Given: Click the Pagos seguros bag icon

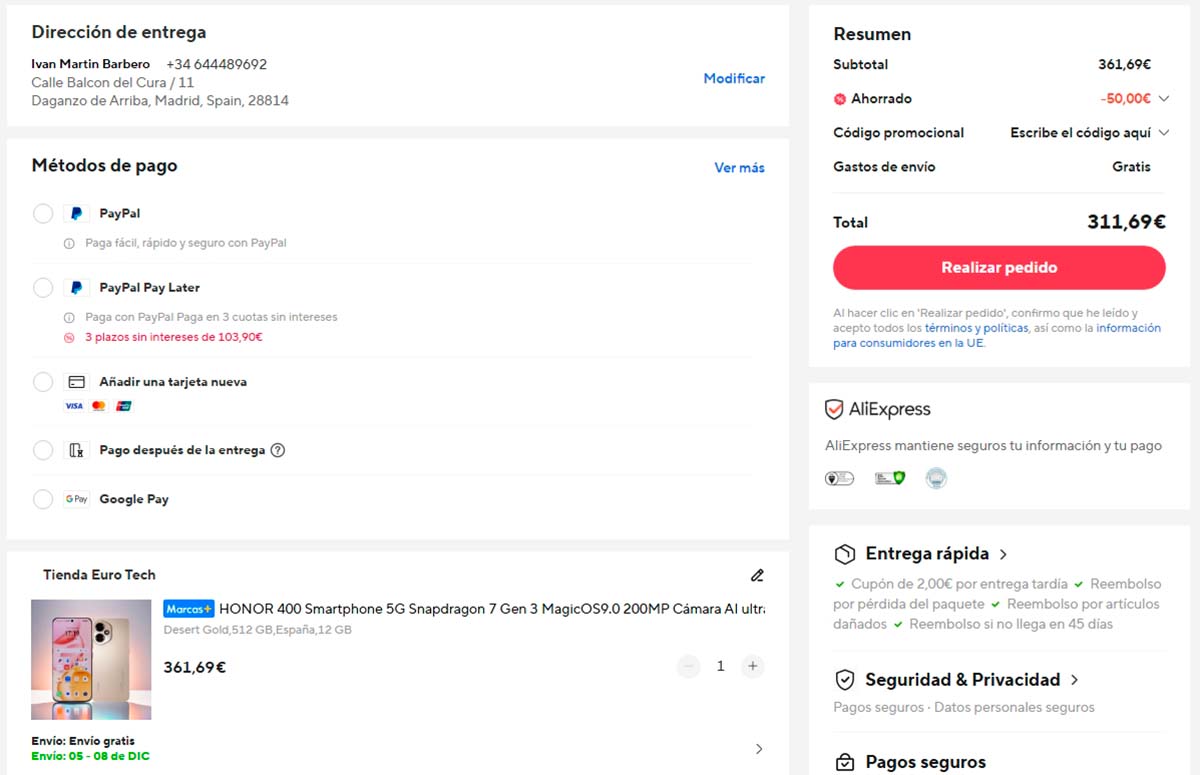Looking at the screenshot, I should pyautogui.click(x=845, y=762).
